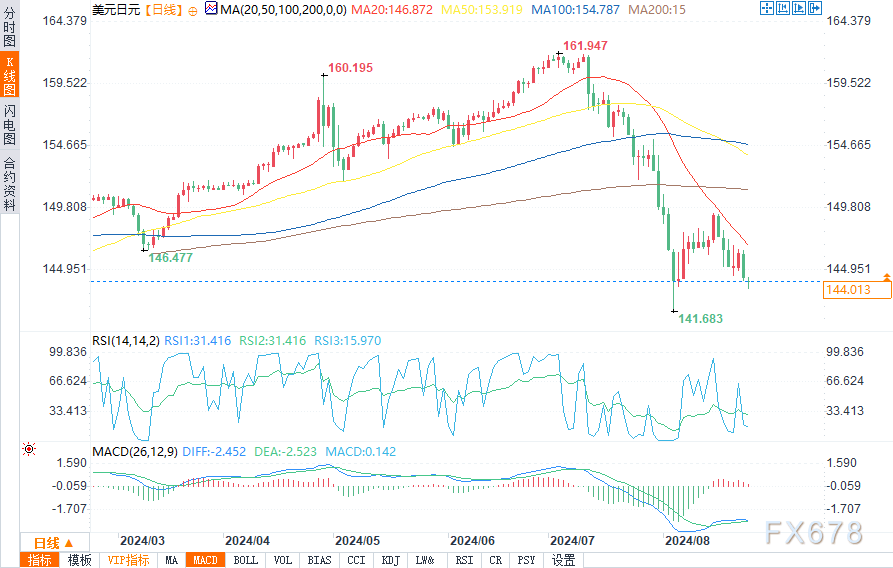Viewport: 893px width, 568px height.
Task: Toggle the MACD indicator button
Action: pyautogui.click(x=206, y=560)
